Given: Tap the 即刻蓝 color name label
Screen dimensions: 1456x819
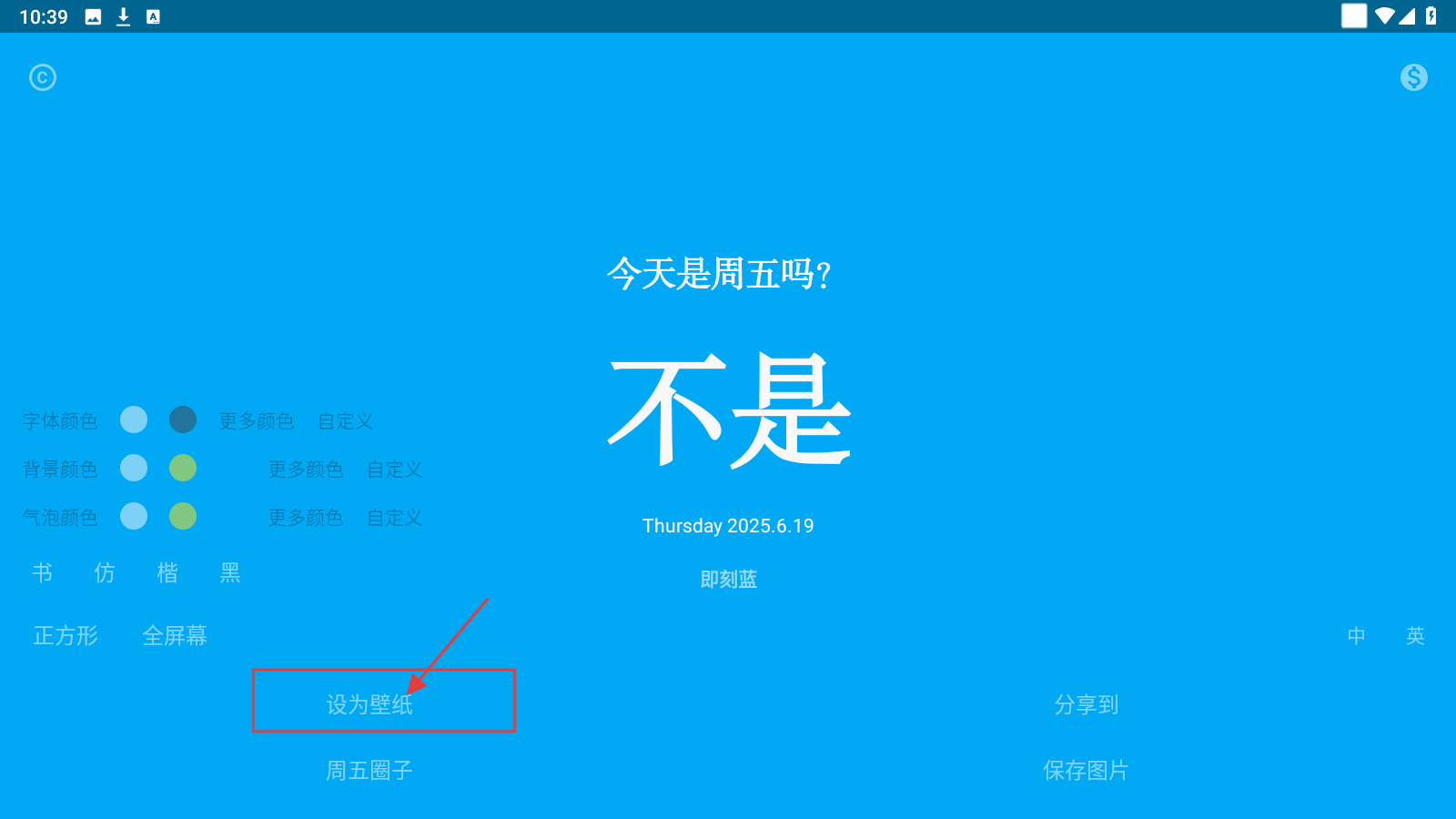Looking at the screenshot, I should [x=728, y=580].
